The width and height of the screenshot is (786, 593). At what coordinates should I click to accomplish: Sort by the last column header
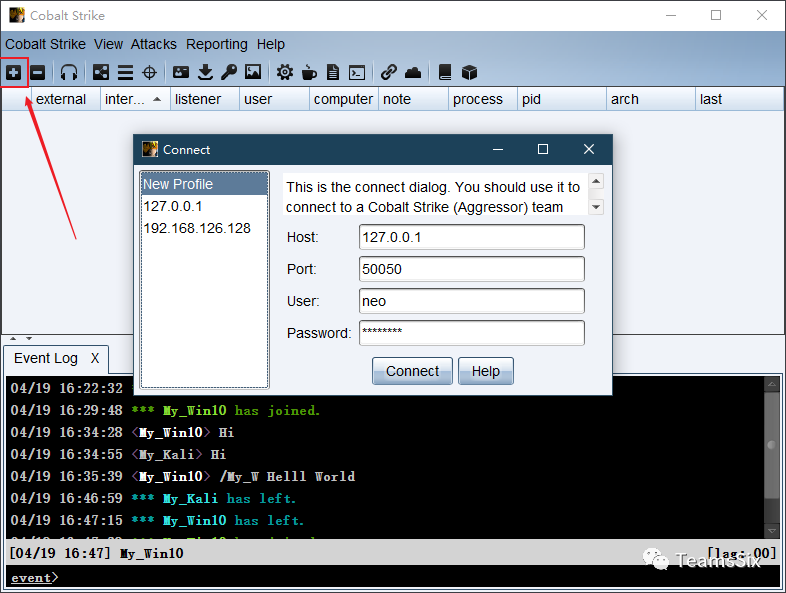tap(739, 99)
